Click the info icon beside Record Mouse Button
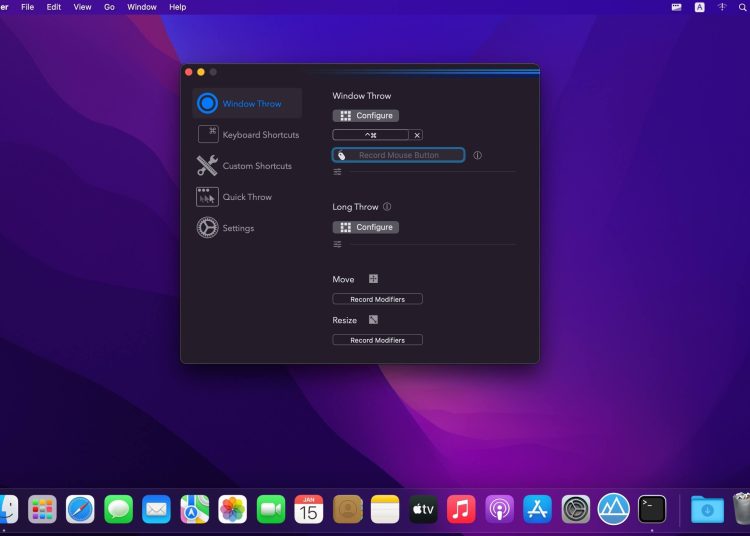 (477, 155)
